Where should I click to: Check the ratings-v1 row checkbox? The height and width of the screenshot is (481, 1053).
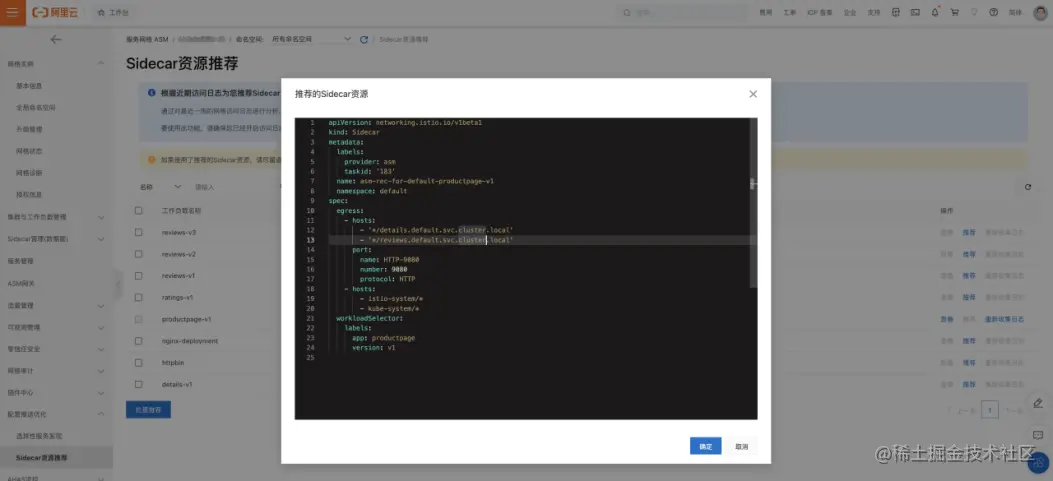[138, 297]
